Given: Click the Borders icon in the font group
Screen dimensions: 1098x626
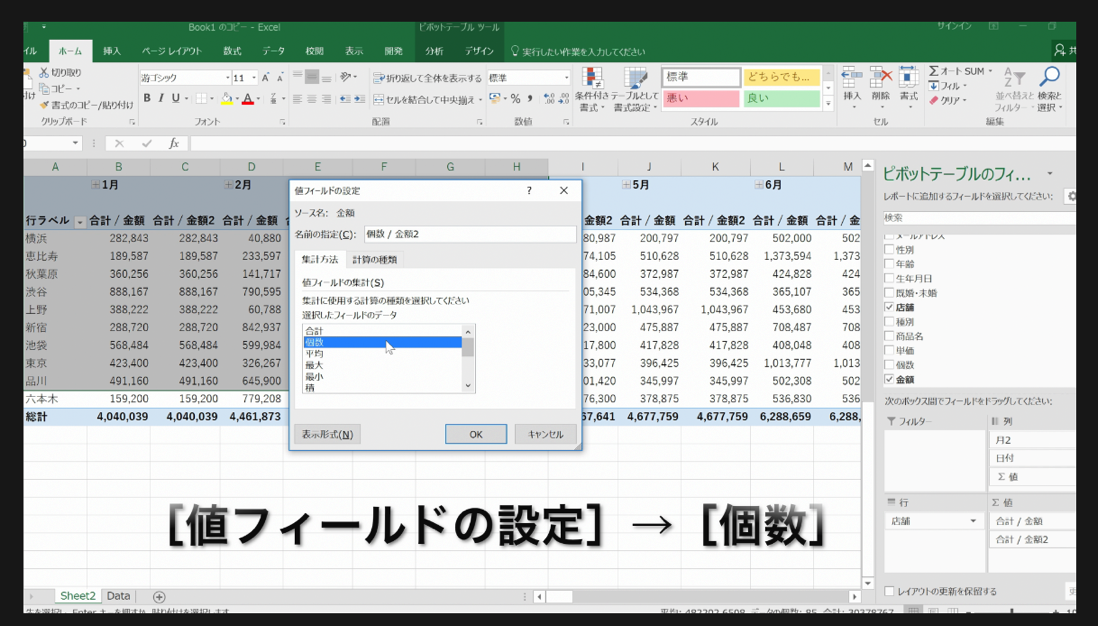Looking at the screenshot, I should point(201,99).
